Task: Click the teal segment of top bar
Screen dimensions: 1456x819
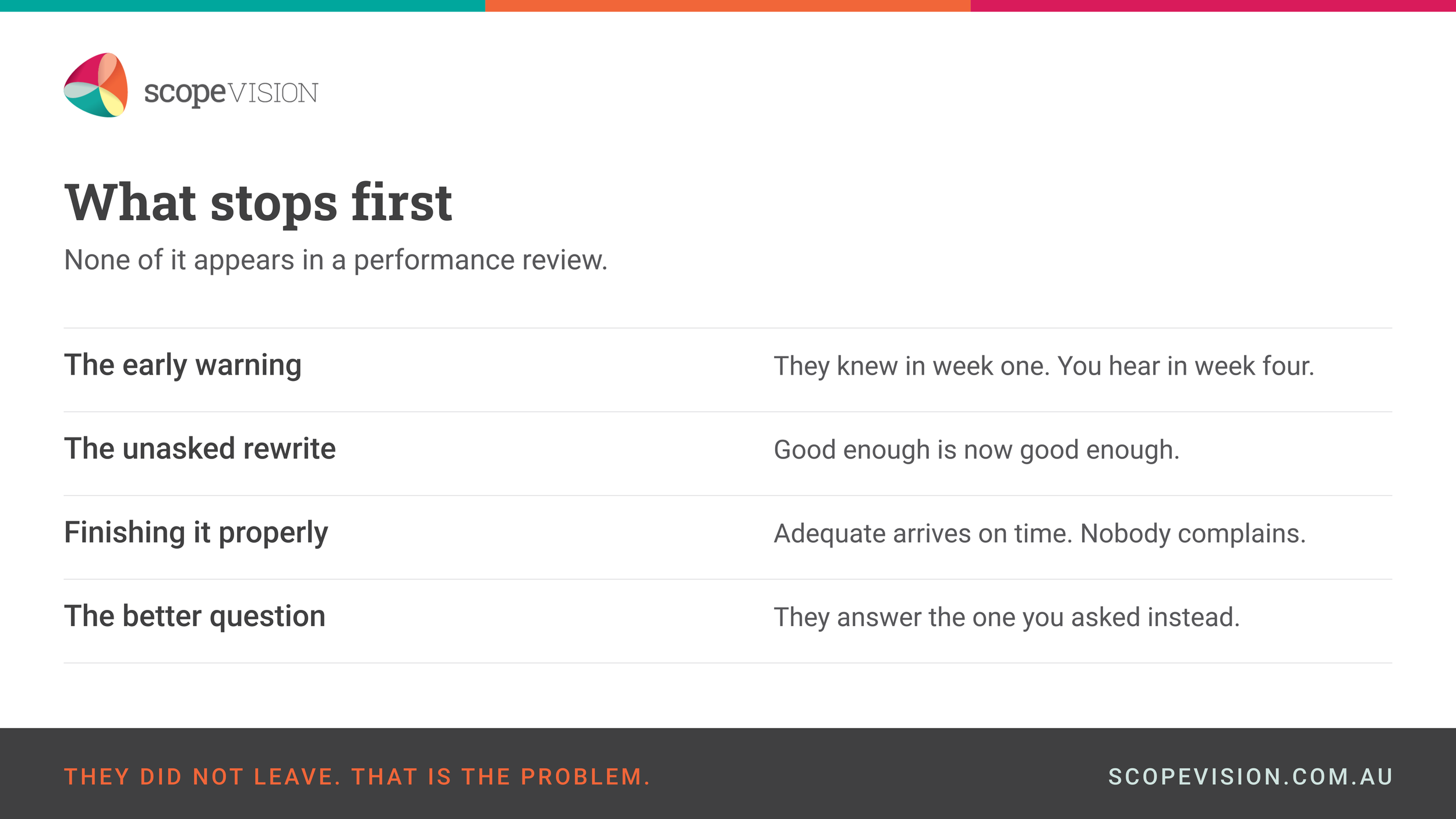Action: [x=242, y=6]
